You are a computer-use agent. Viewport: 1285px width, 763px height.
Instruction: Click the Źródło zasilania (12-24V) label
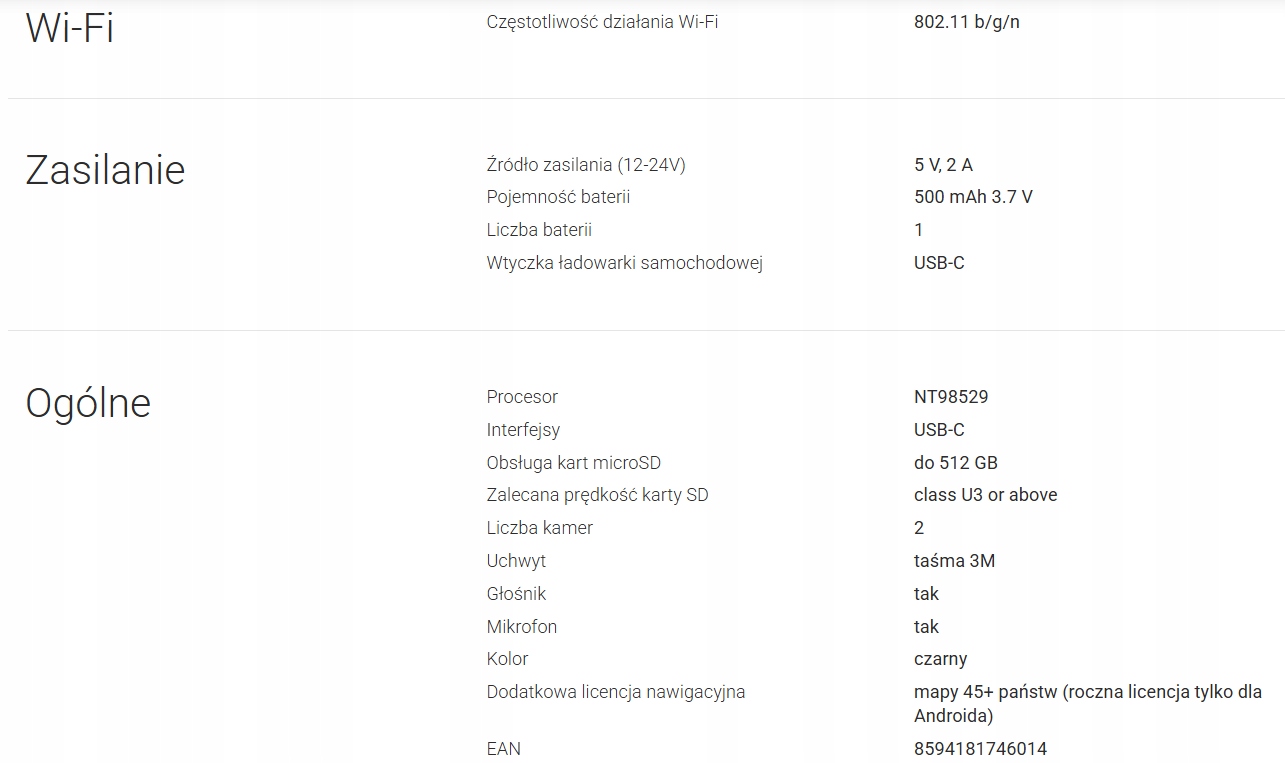click(x=586, y=165)
